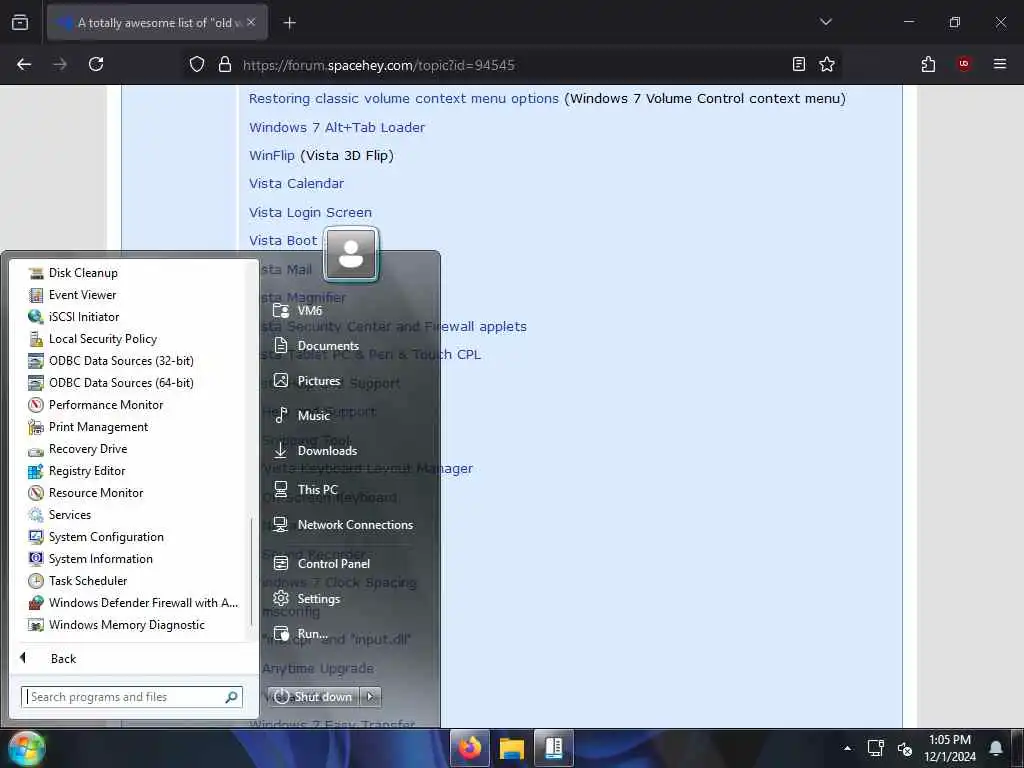The width and height of the screenshot is (1024, 768).
Task: Click the network icon in system tray
Action: pos(875,748)
